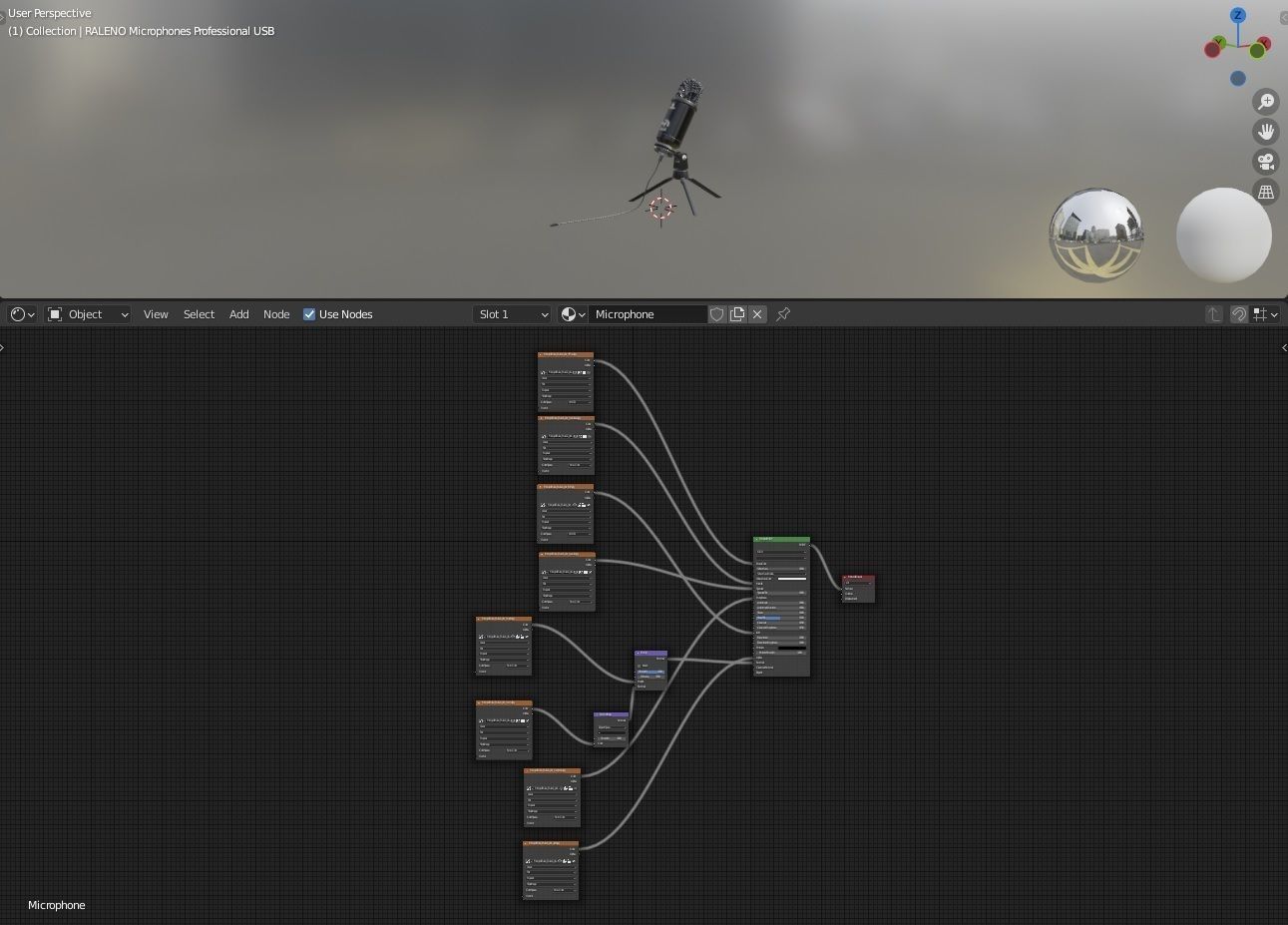
Task: Select the bottommost Image Texture node header
Action: pos(551,843)
